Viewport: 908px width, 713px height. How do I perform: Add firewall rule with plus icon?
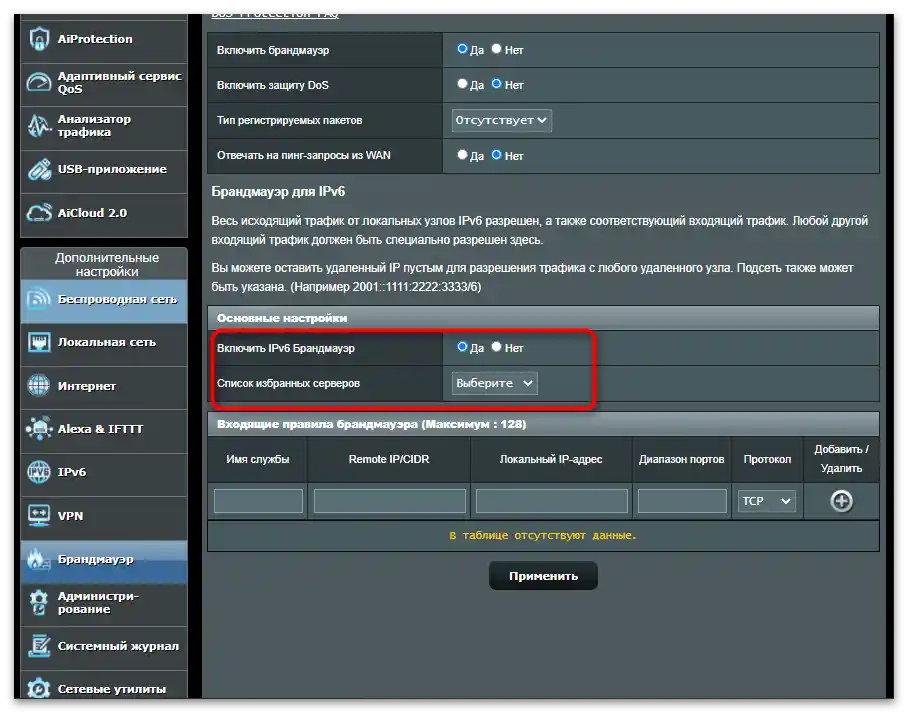[x=841, y=501]
